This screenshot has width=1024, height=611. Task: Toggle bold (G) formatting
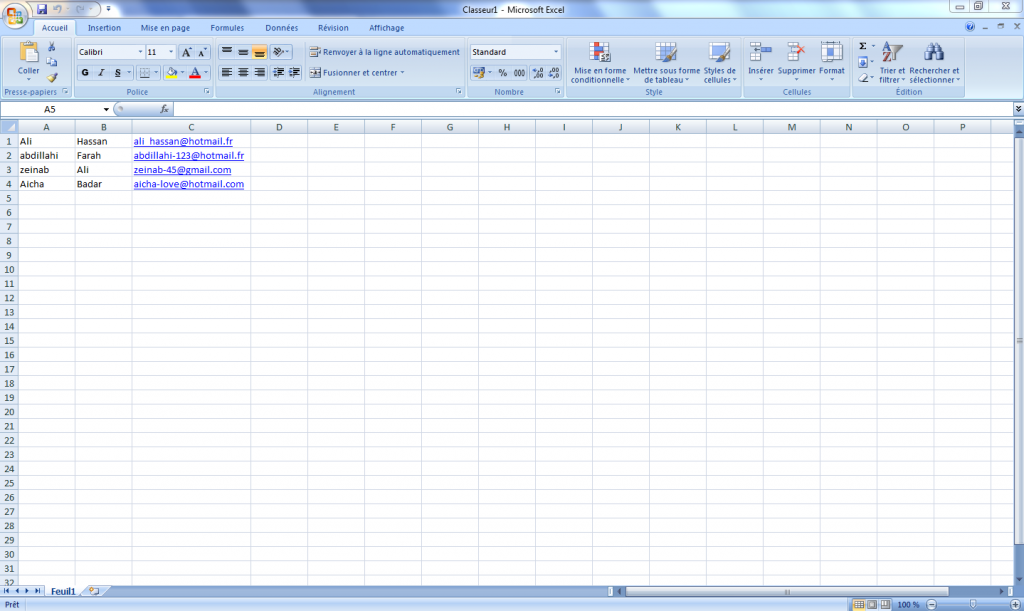pyautogui.click(x=85, y=73)
